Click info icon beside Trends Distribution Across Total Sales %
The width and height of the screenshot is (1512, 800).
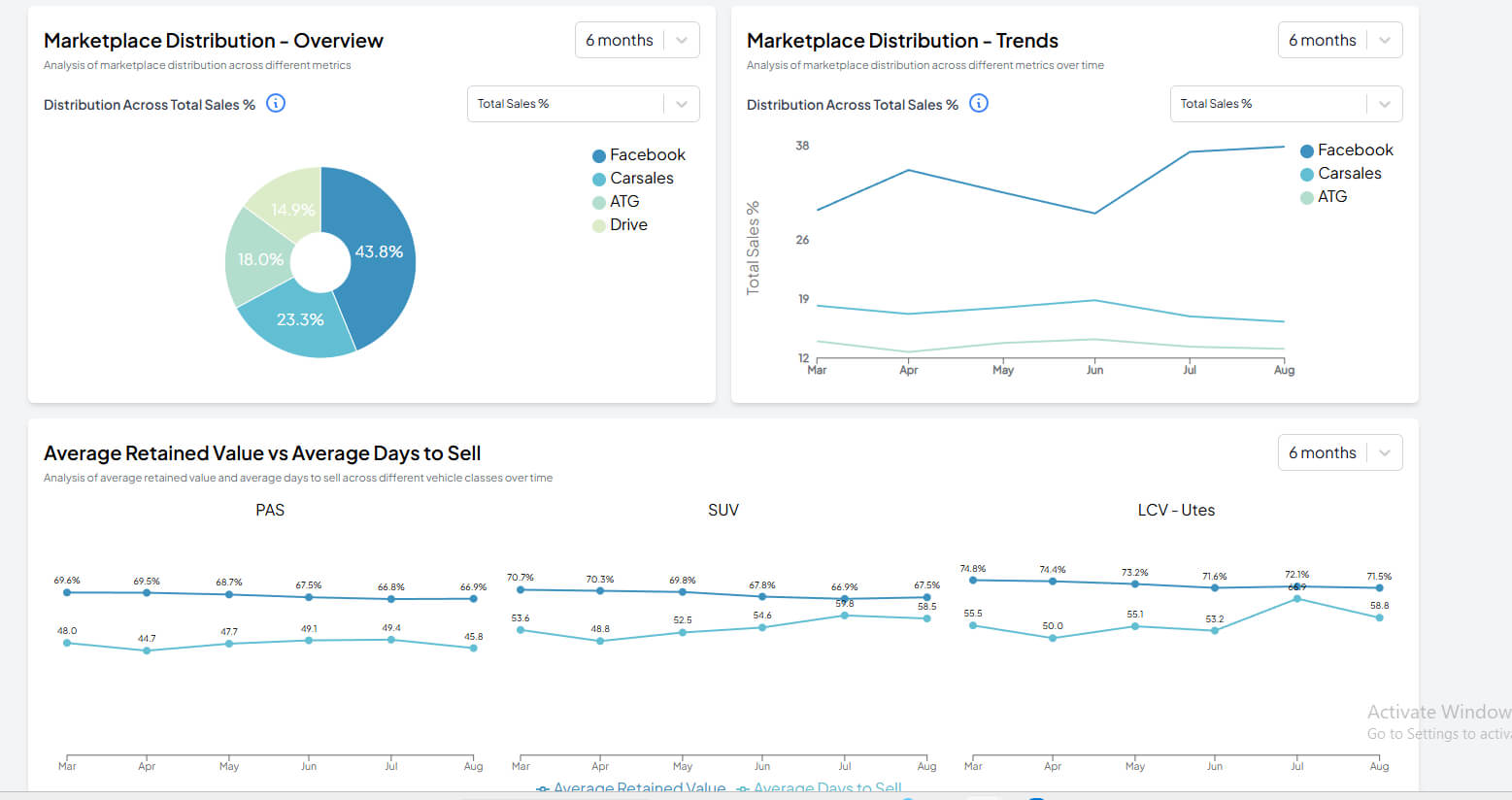coord(979,103)
